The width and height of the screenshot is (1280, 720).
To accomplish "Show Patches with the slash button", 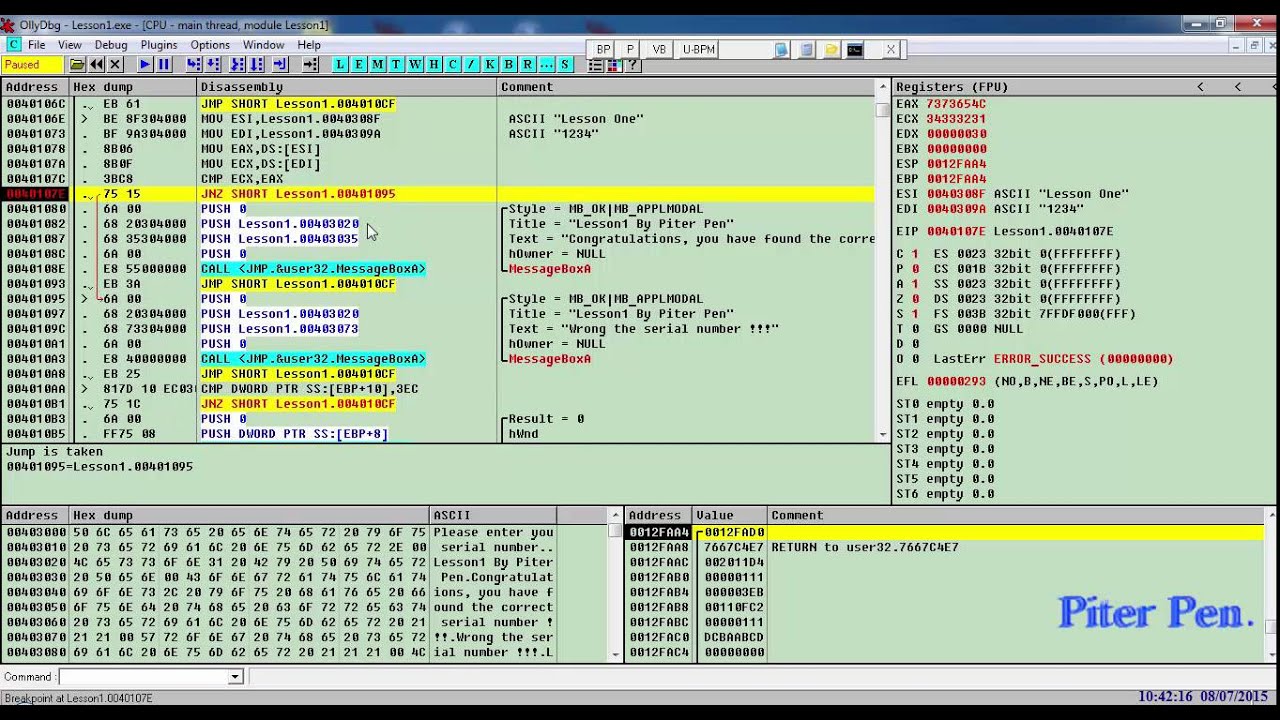I will [471, 64].
